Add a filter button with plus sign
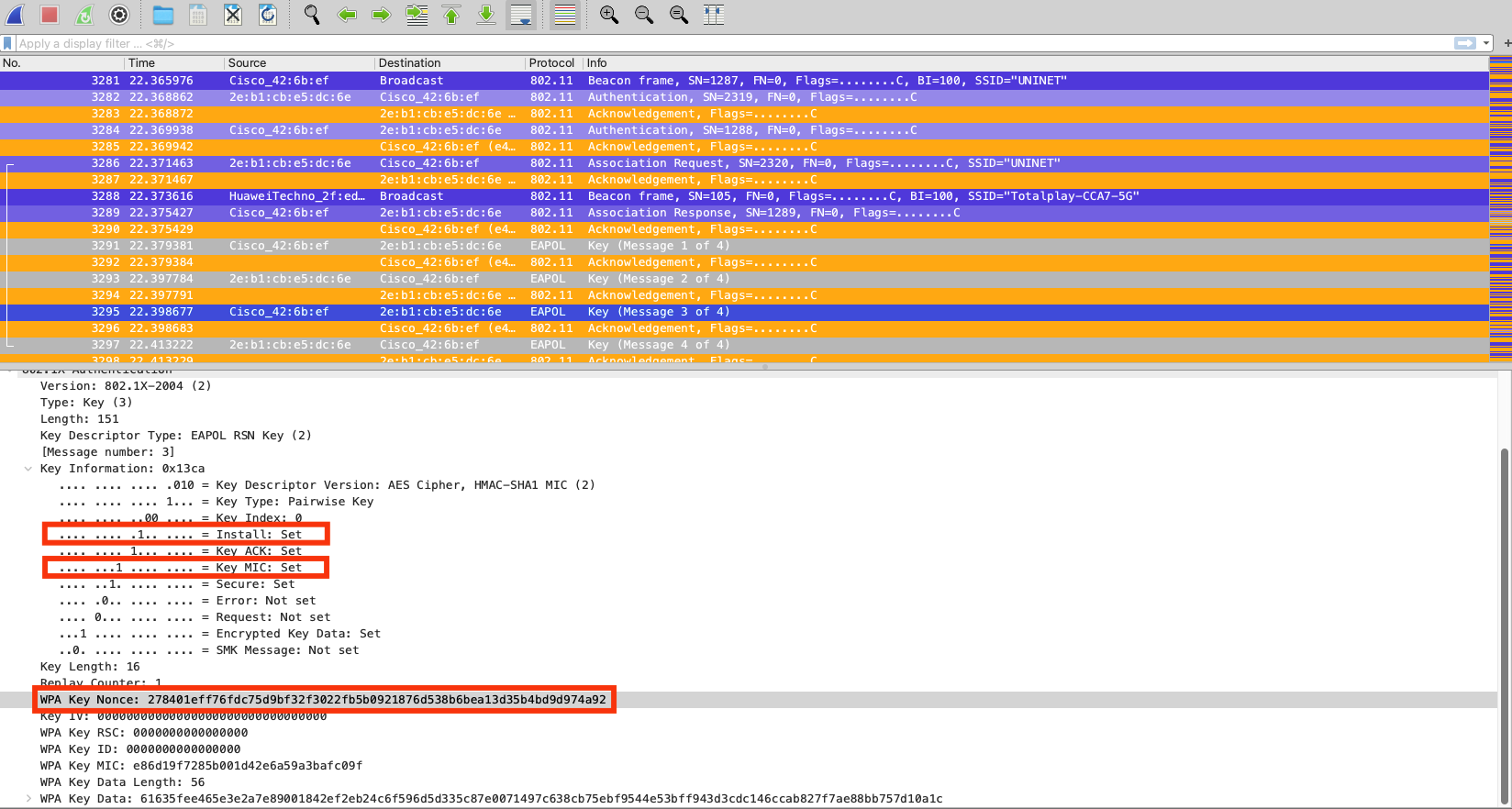The width and height of the screenshot is (1512, 809). [x=1507, y=43]
